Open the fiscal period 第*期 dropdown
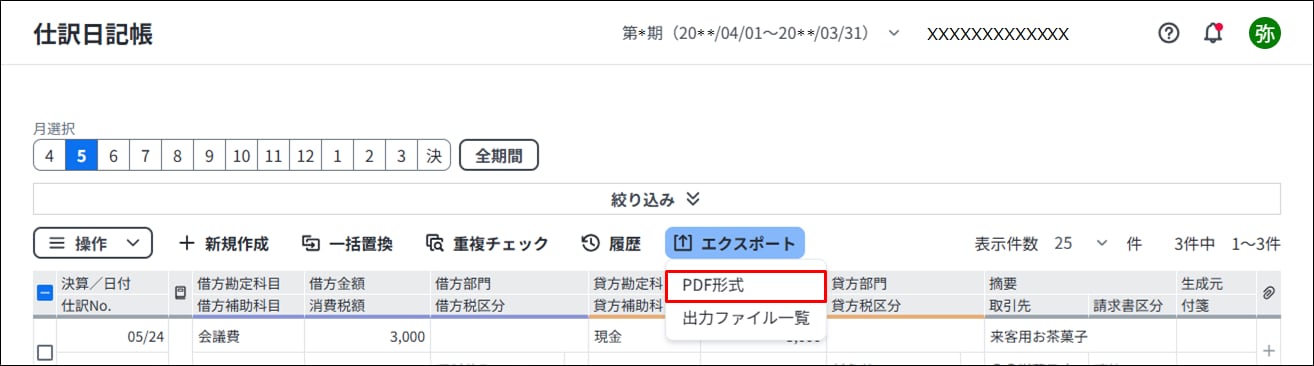 [761, 33]
